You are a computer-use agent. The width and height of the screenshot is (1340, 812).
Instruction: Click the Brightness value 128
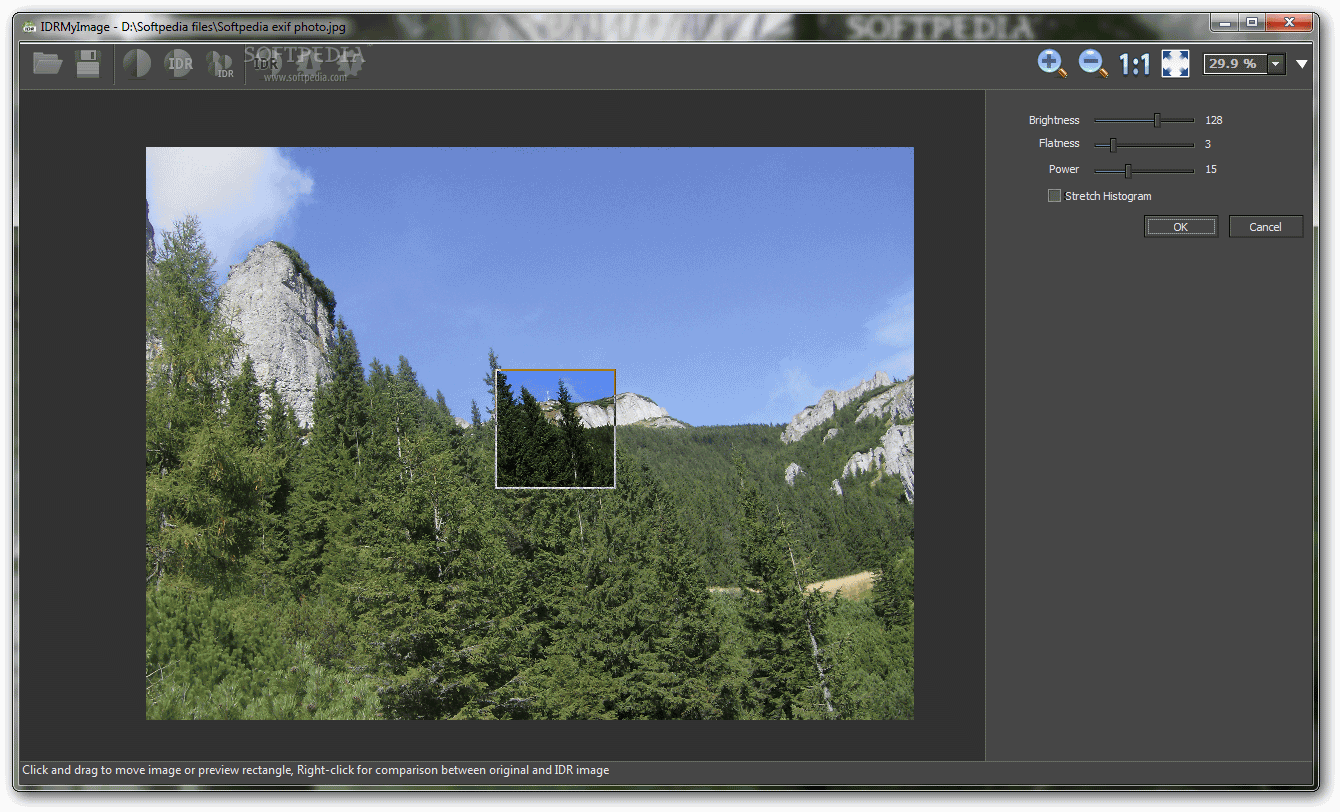[x=1214, y=120]
